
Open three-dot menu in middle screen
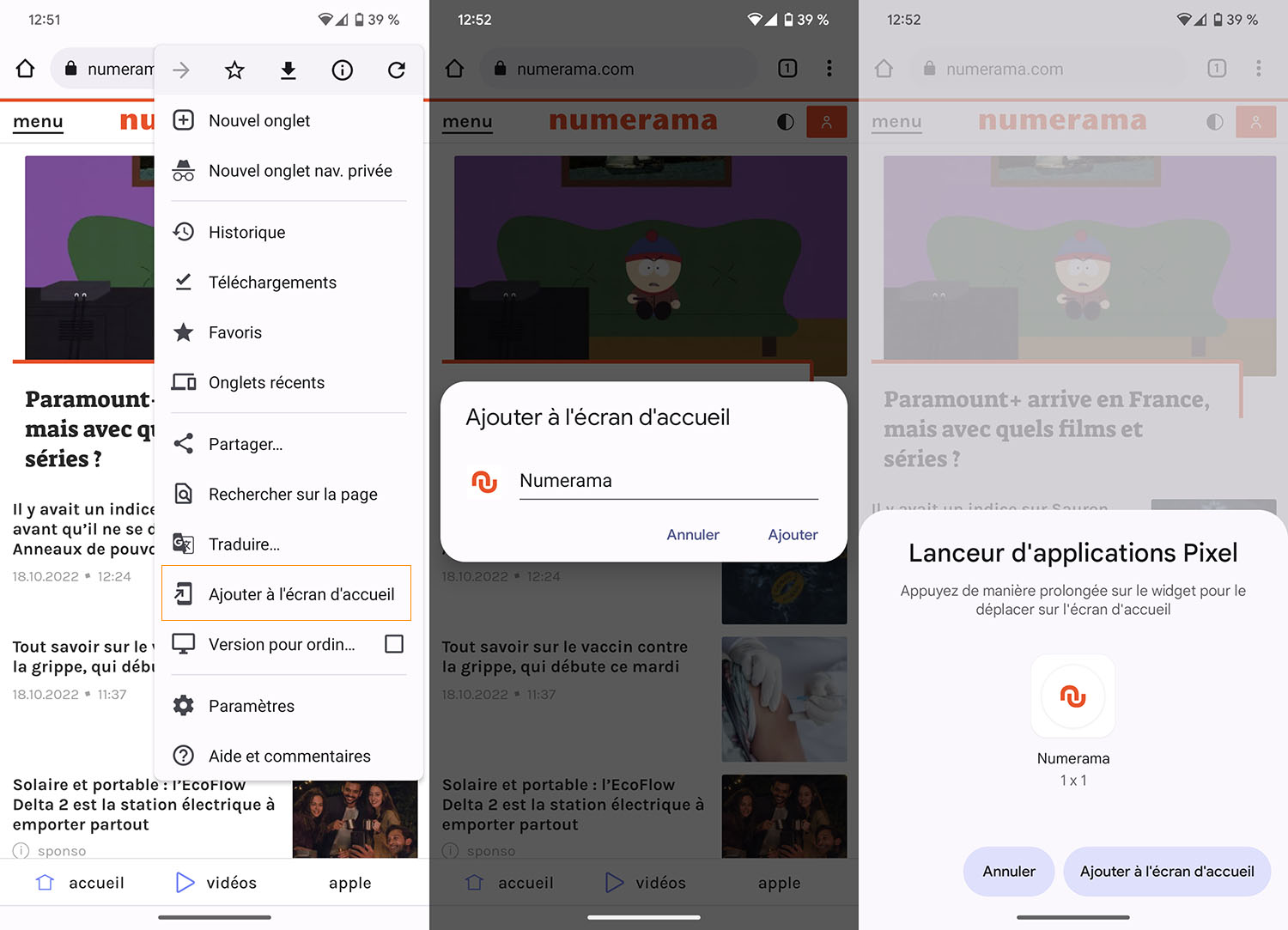(829, 69)
